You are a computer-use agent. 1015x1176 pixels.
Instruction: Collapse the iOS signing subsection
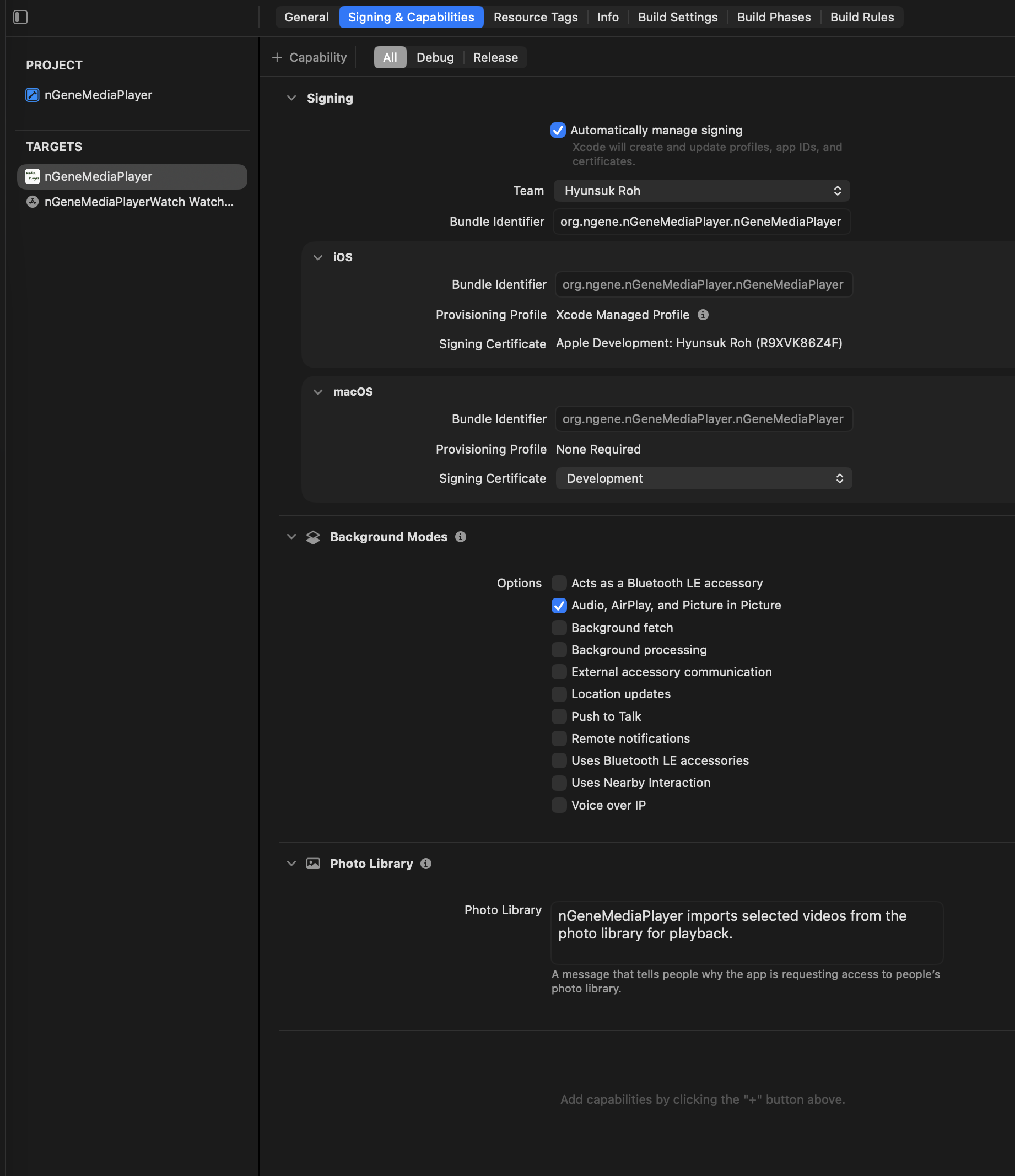point(318,257)
